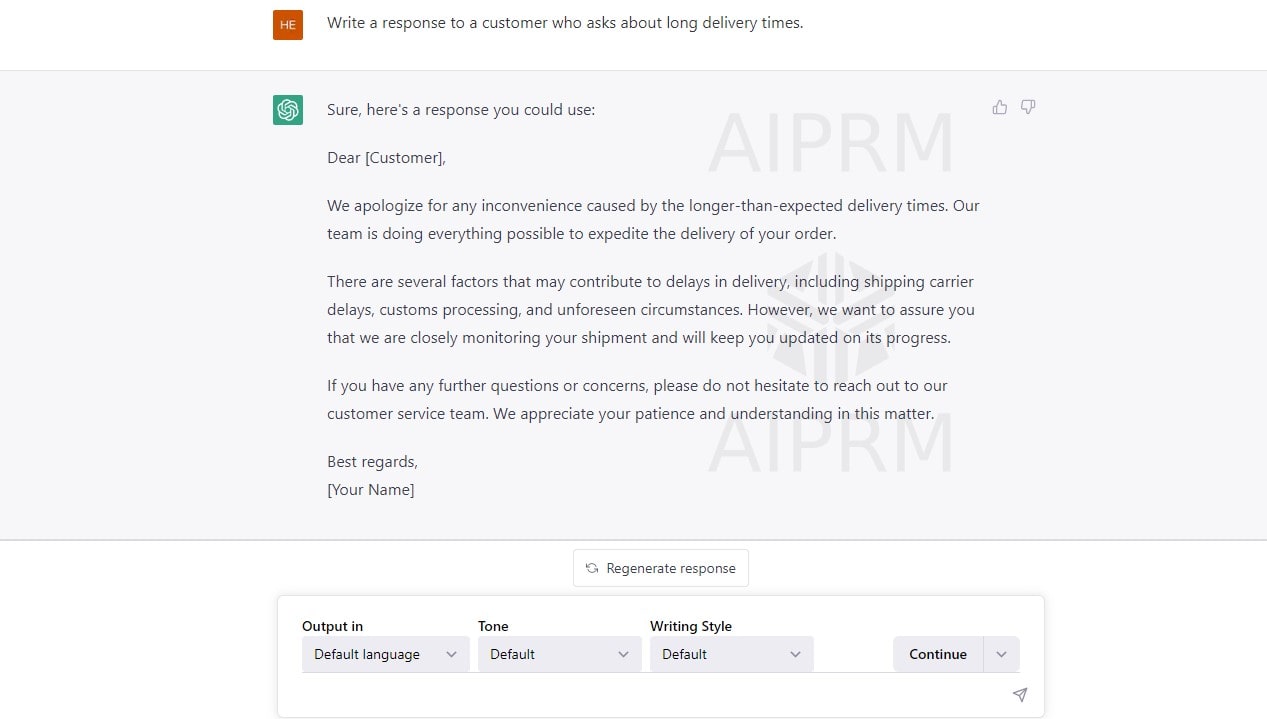Click the orange HE user avatar
1267x719 pixels.
click(287, 24)
